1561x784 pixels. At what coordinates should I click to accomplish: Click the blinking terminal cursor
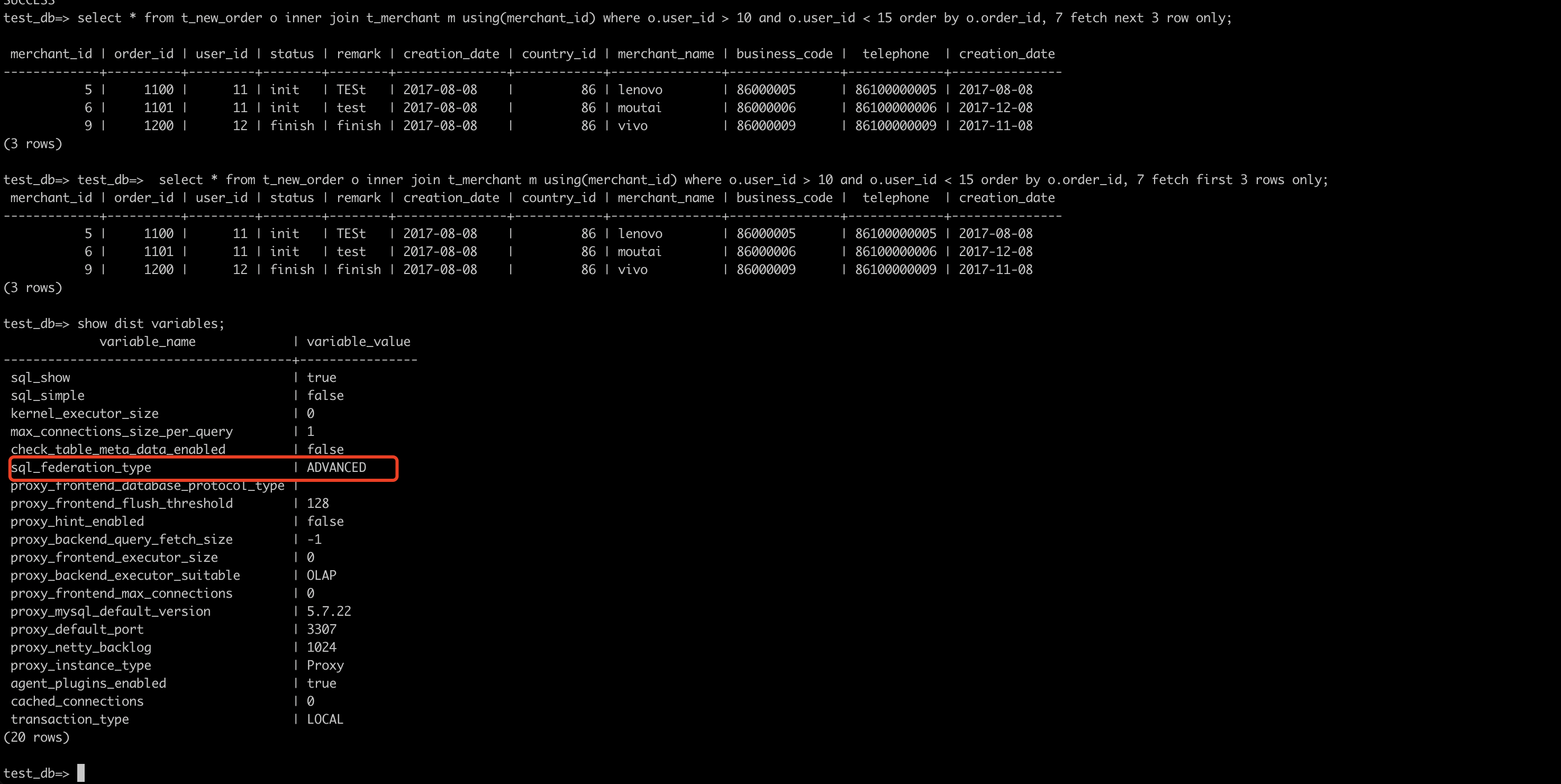point(79,773)
